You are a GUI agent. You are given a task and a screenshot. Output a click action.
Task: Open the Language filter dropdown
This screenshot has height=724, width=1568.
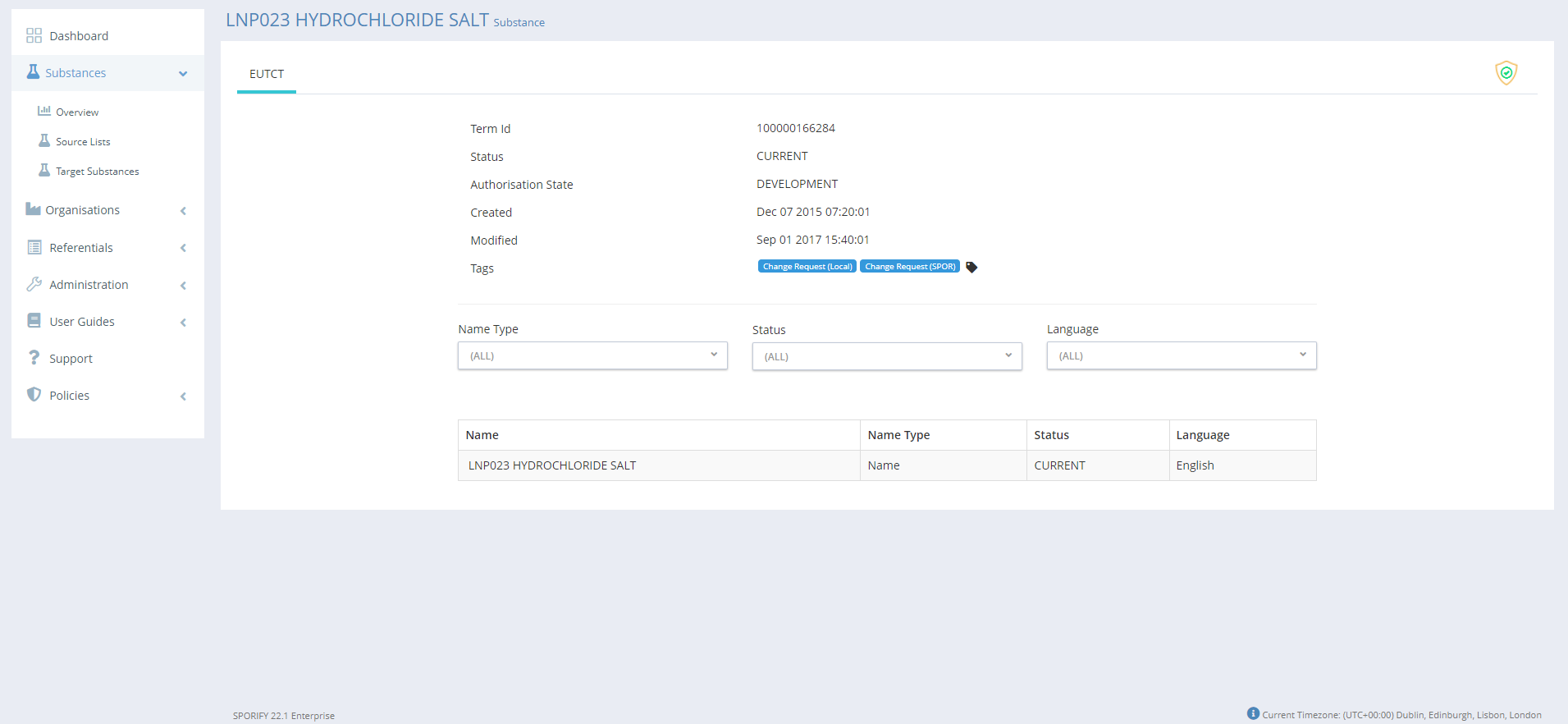coord(1181,356)
